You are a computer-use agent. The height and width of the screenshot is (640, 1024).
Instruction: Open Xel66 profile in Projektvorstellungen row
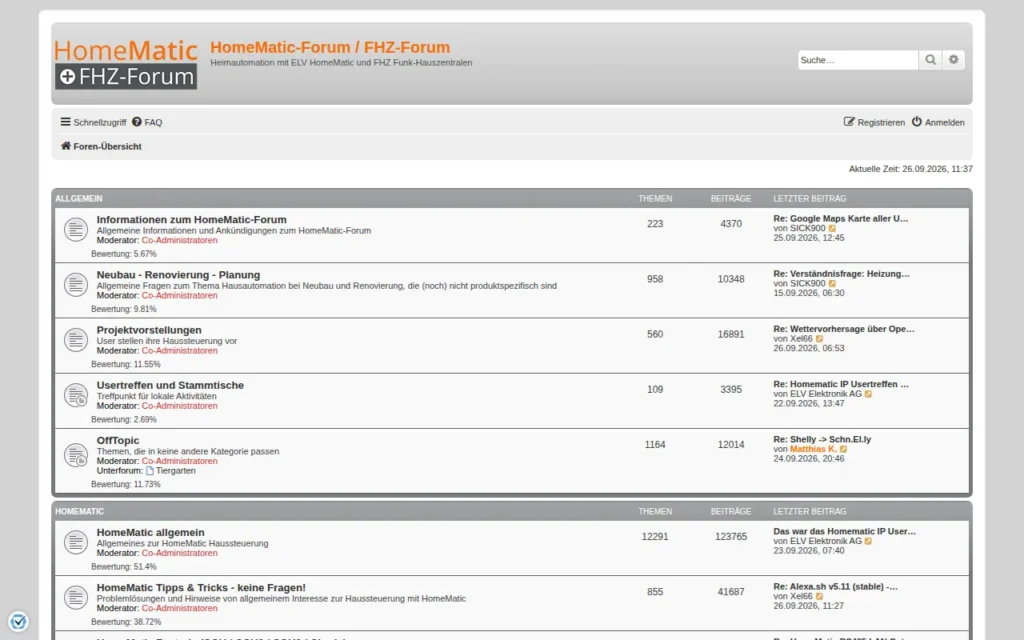[x=801, y=339]
